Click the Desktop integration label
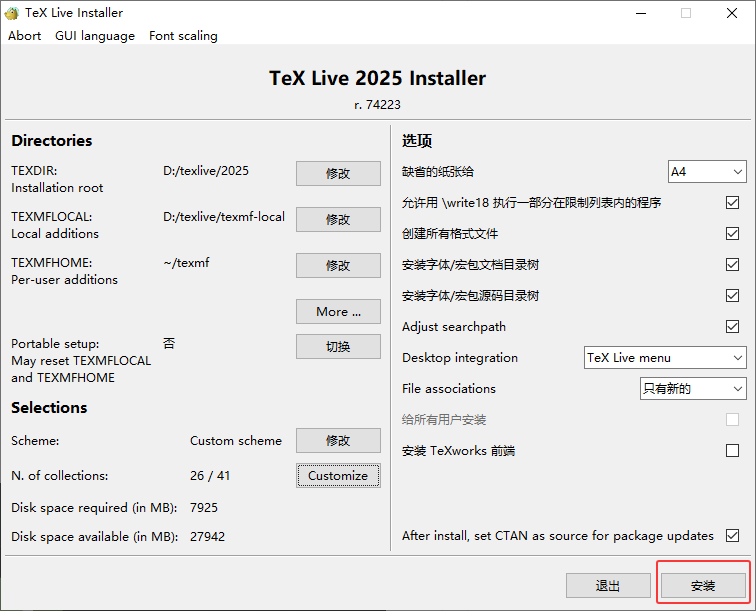The width and height of the screenshot is (756, 611). [460, 358]
